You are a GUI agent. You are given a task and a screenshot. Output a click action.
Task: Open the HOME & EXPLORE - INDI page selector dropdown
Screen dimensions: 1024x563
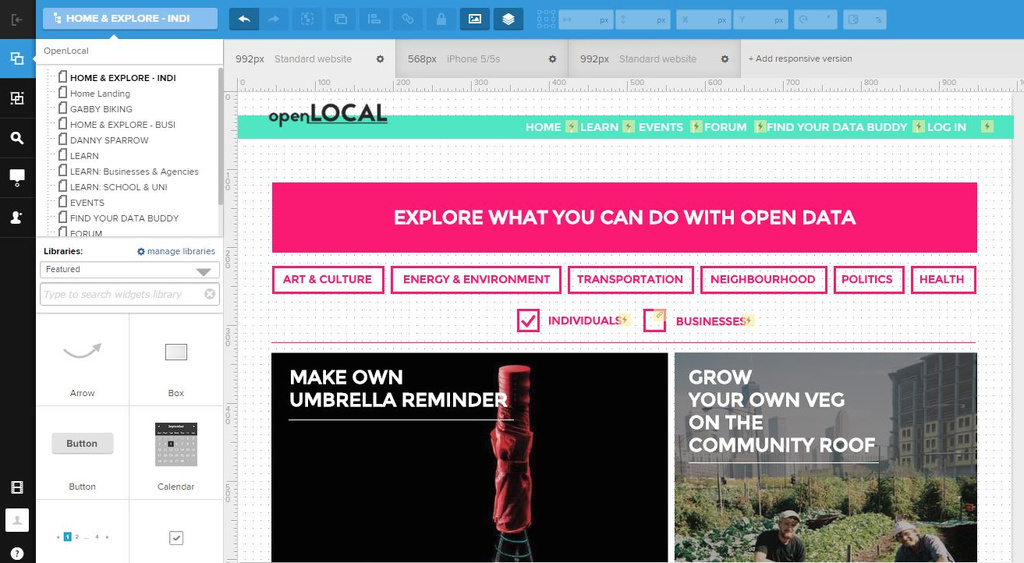point(130,18)
